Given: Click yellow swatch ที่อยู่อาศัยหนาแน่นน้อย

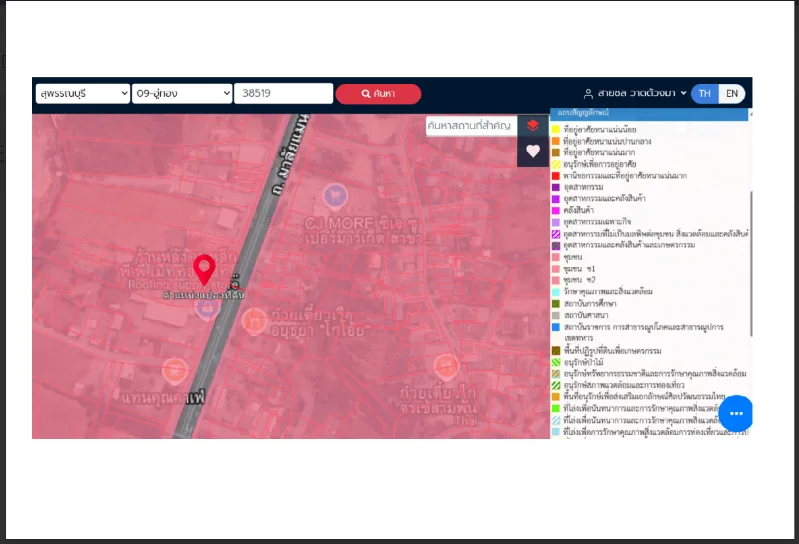Looking at the screenshot, I should [x=556, y=129].
